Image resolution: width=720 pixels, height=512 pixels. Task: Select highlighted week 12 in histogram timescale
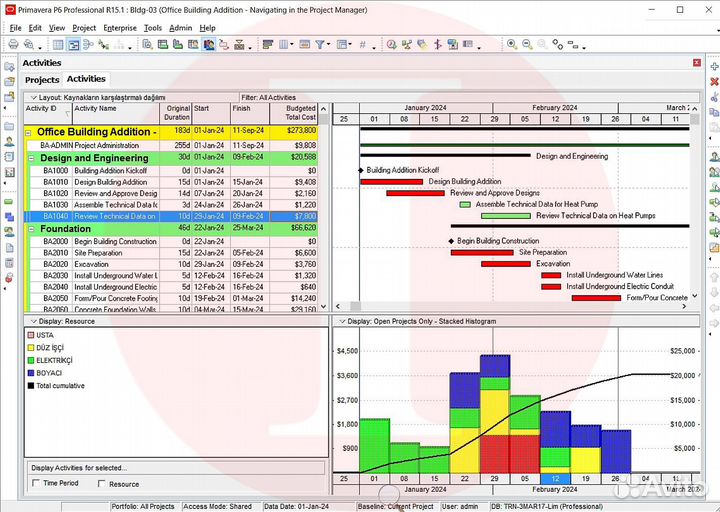tap(555, 478)
